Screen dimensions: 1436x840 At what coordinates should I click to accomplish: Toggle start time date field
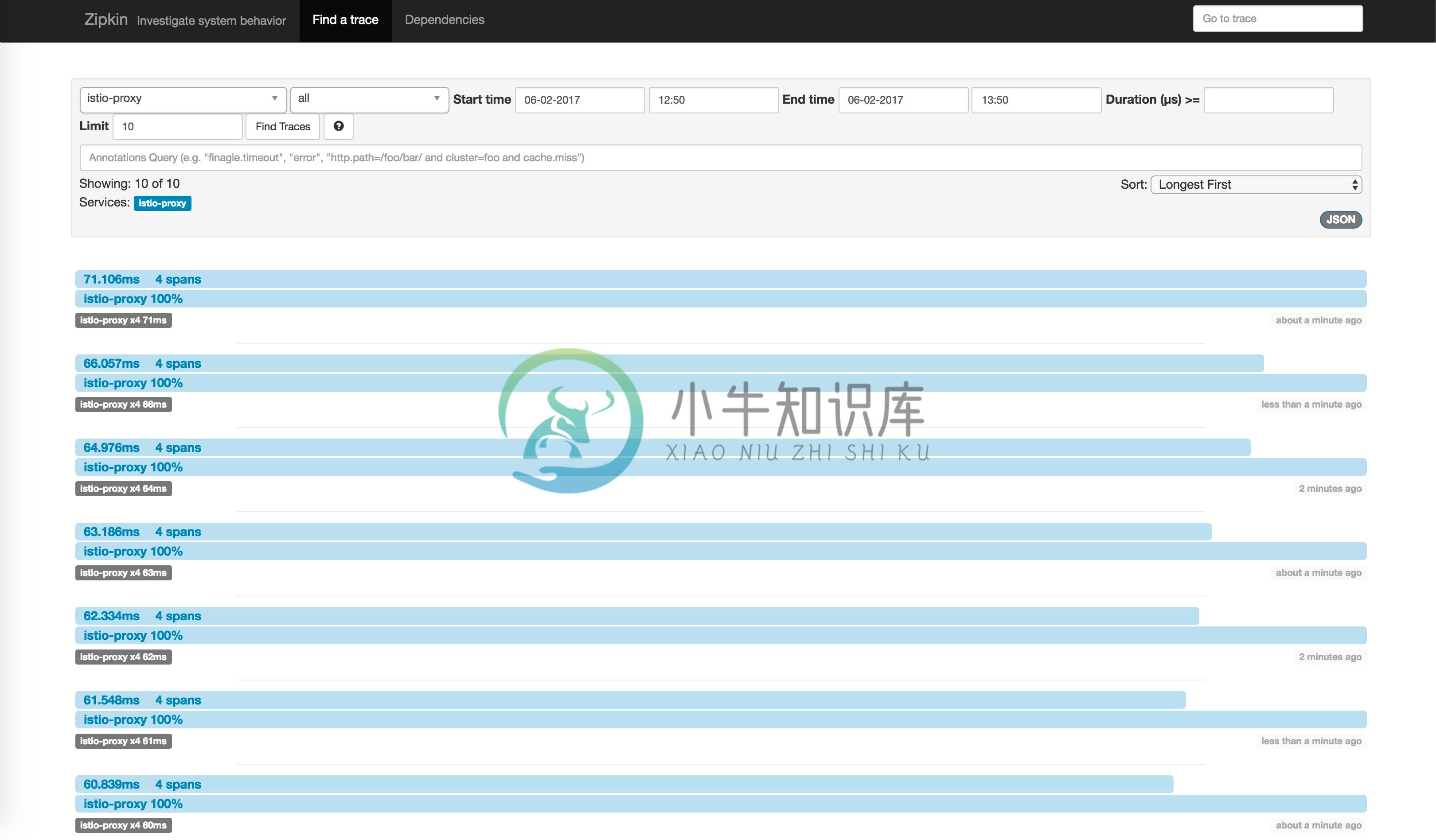(x=579, y=99)
